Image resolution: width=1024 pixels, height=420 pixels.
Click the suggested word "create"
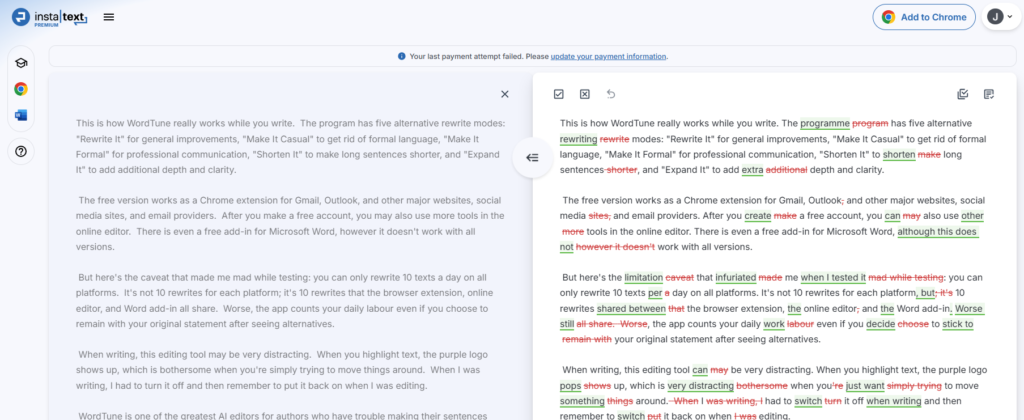pyautogui.click(x=758, y=216)
